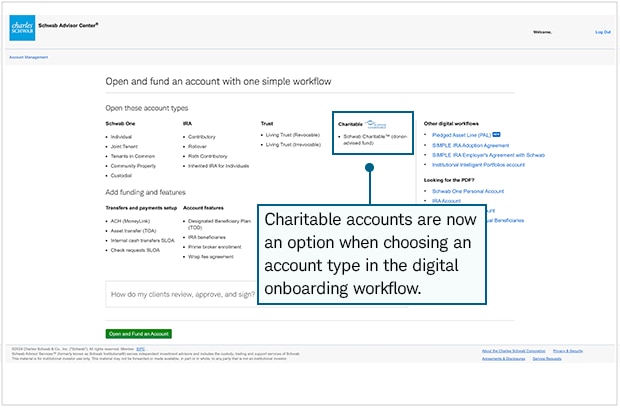Click 'Prime broker enrollment' feature
The height and width of the screenshot is (410, 620).
(214, 247)
